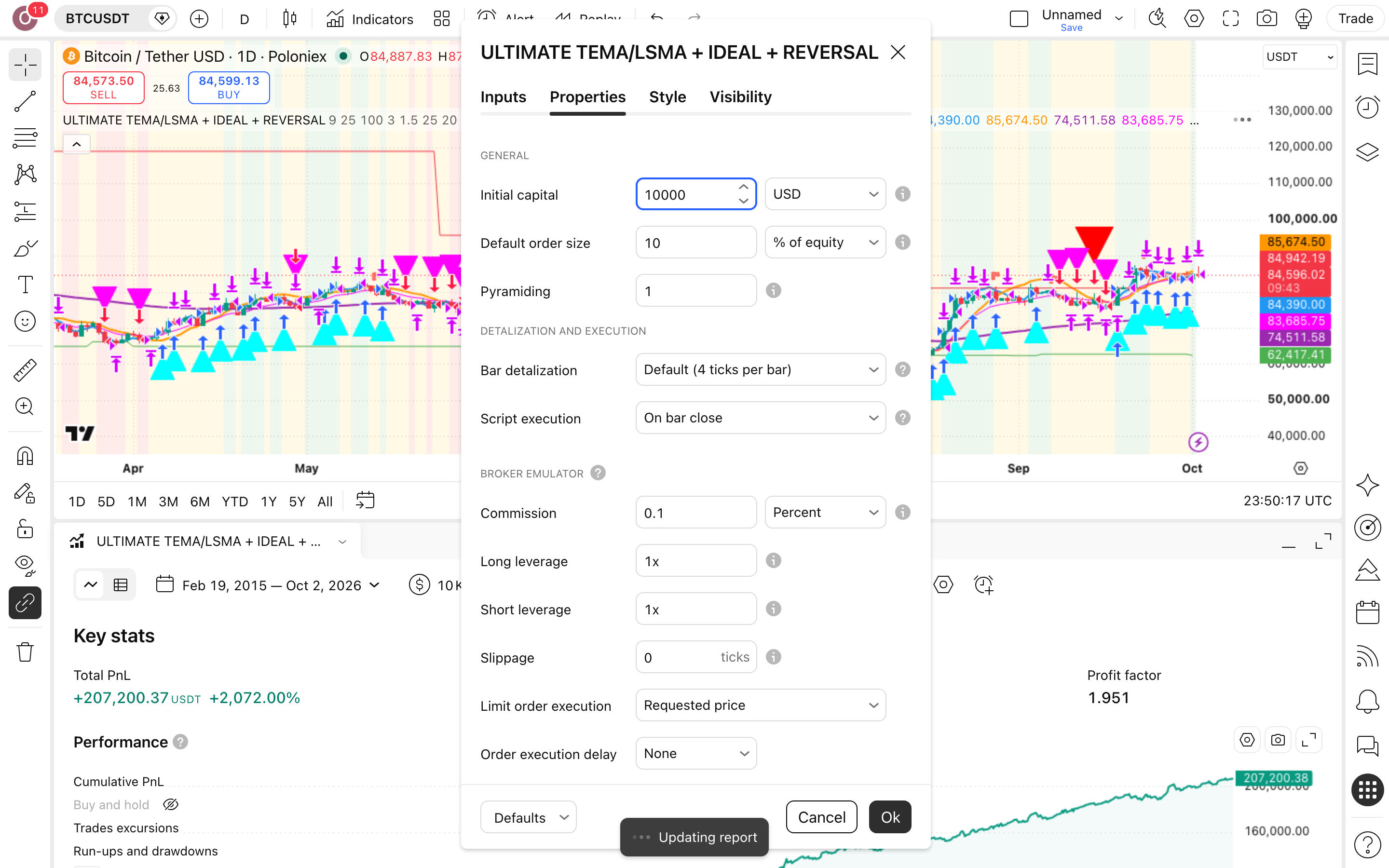Click the go to date icon
Image resolution: width=1389 pixels, height=868 pixels.
point(365,501)
